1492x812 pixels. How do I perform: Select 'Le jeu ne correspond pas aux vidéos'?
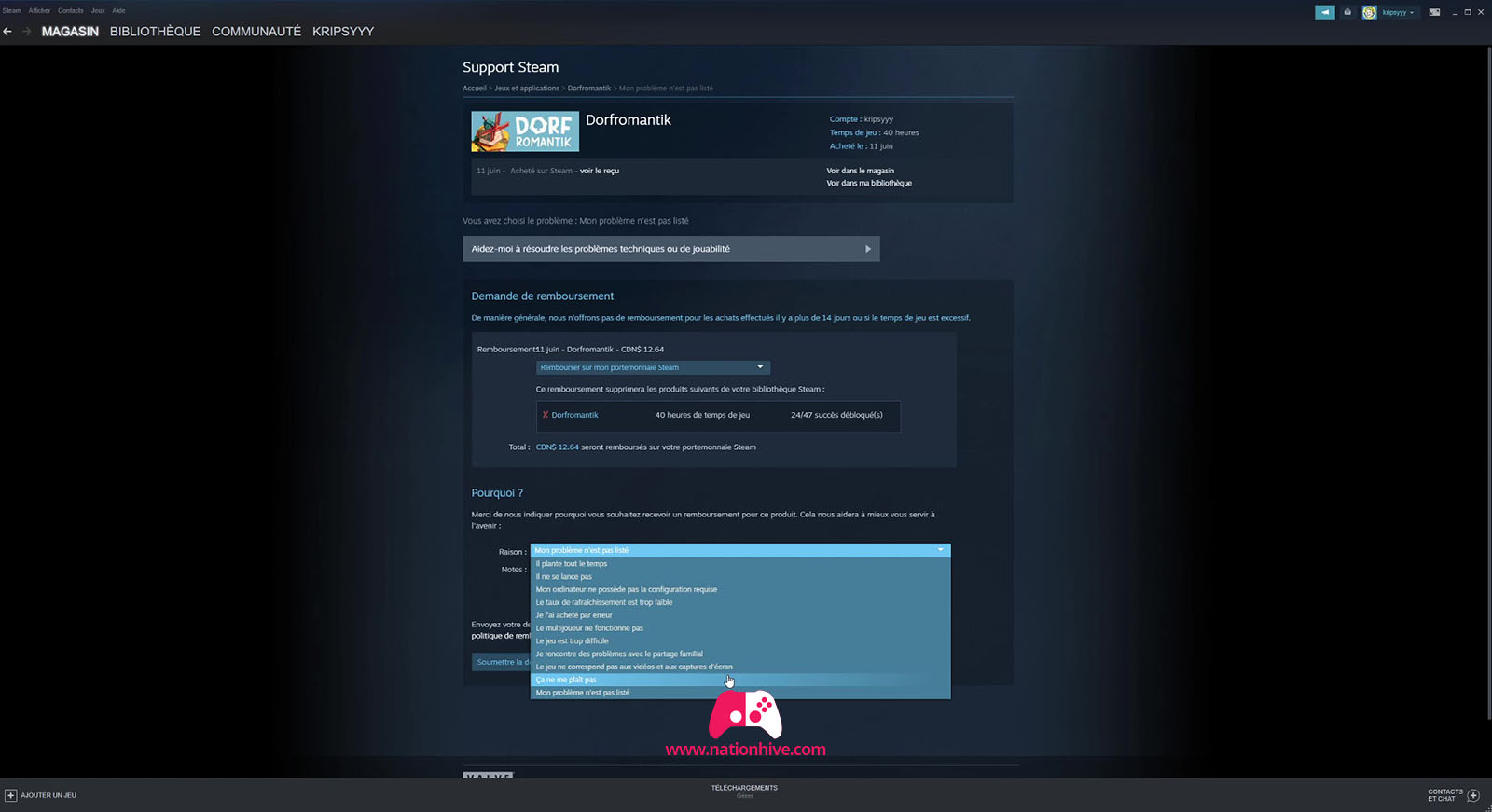click(x=740, y=667)
